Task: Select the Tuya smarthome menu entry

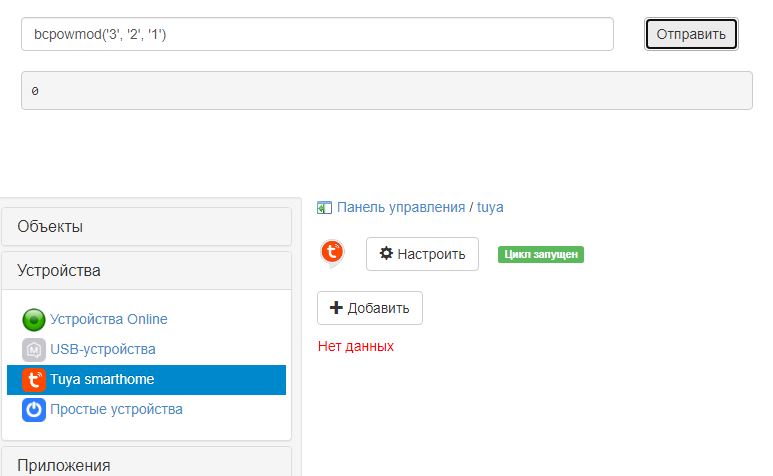Action: [102, 380]
